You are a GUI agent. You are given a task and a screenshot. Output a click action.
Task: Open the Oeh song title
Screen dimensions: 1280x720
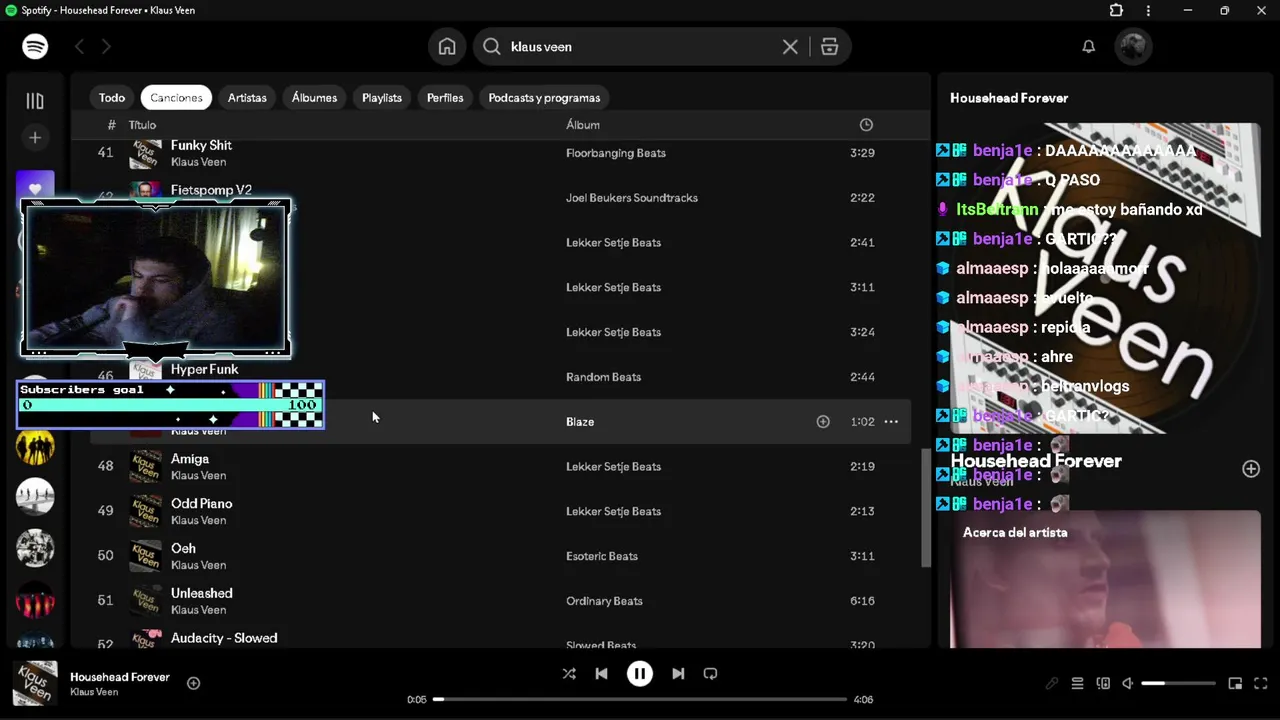click(x=183, y=549)
